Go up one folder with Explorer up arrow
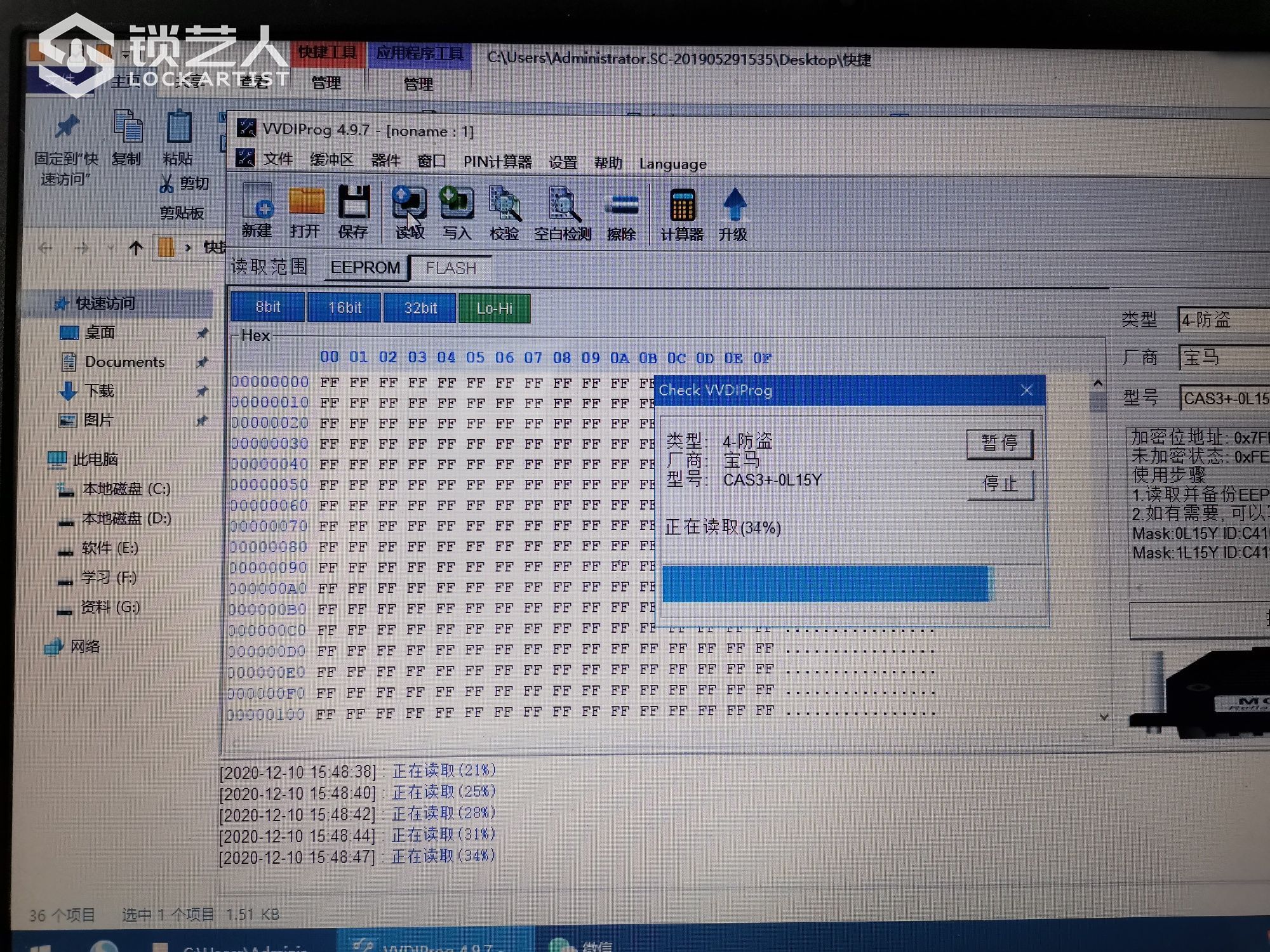This screenshot has width=1270, height=952. pos(135,248)
